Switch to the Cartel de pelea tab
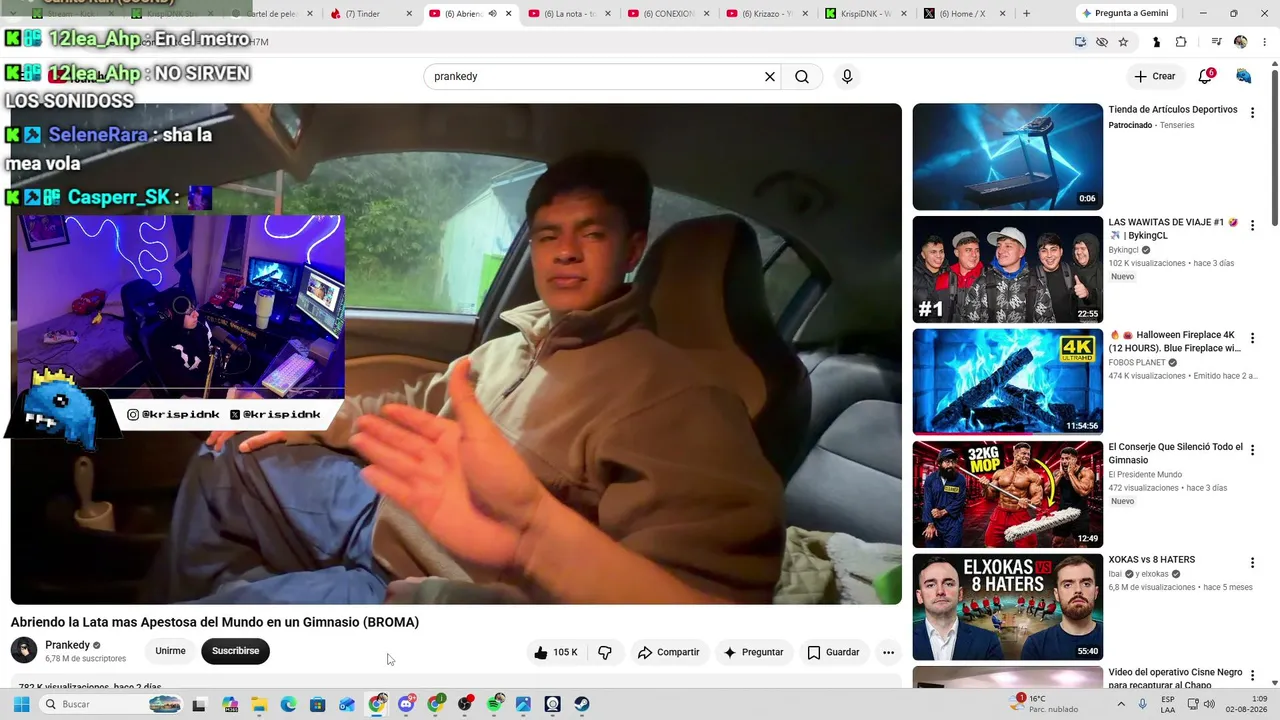1280x720 pixels. click(271, 14)
